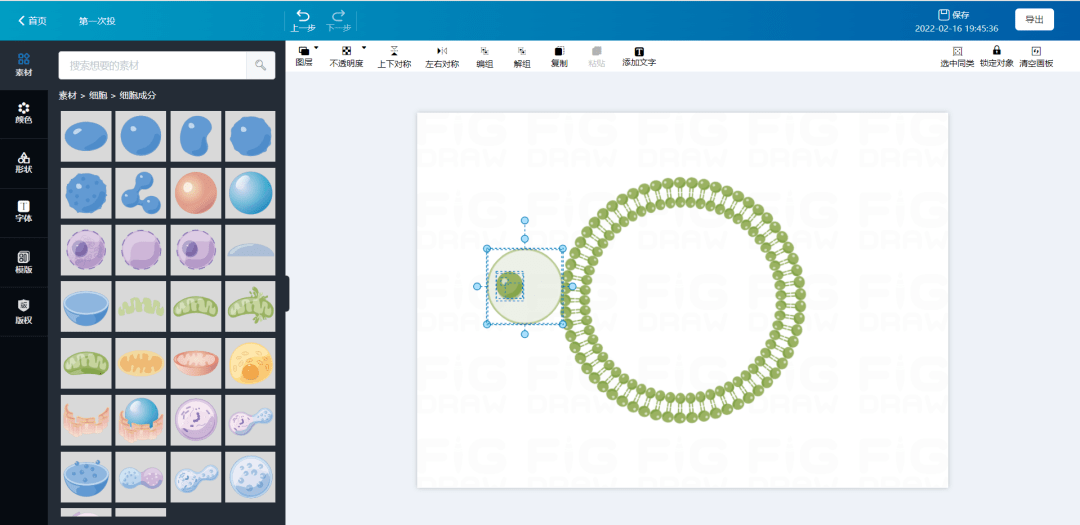This screenshot has width=1080, height=525.
Task: Select the orange sphere thumbnail
Action: pos(195,192)
